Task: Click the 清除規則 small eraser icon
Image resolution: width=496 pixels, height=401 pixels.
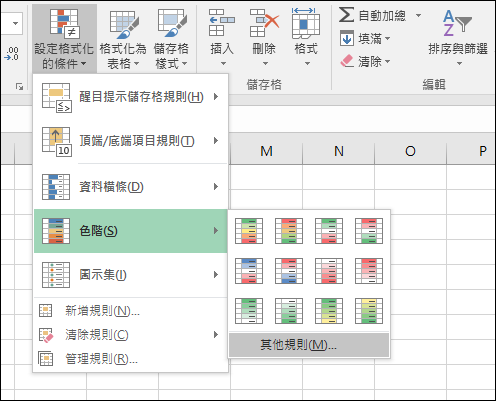Action: click(46, 335)
